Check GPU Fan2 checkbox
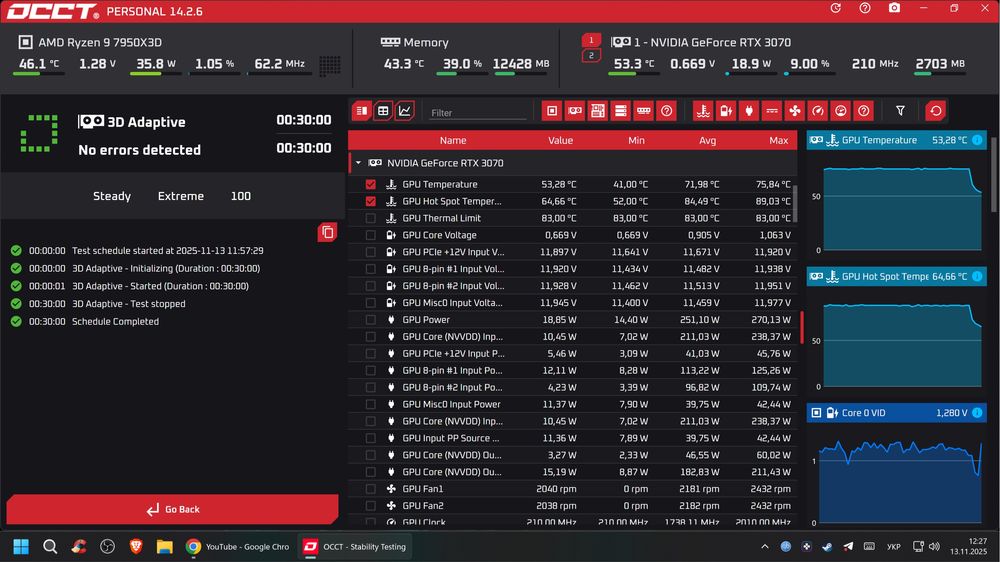1000x562 pixels. (371, 506)
